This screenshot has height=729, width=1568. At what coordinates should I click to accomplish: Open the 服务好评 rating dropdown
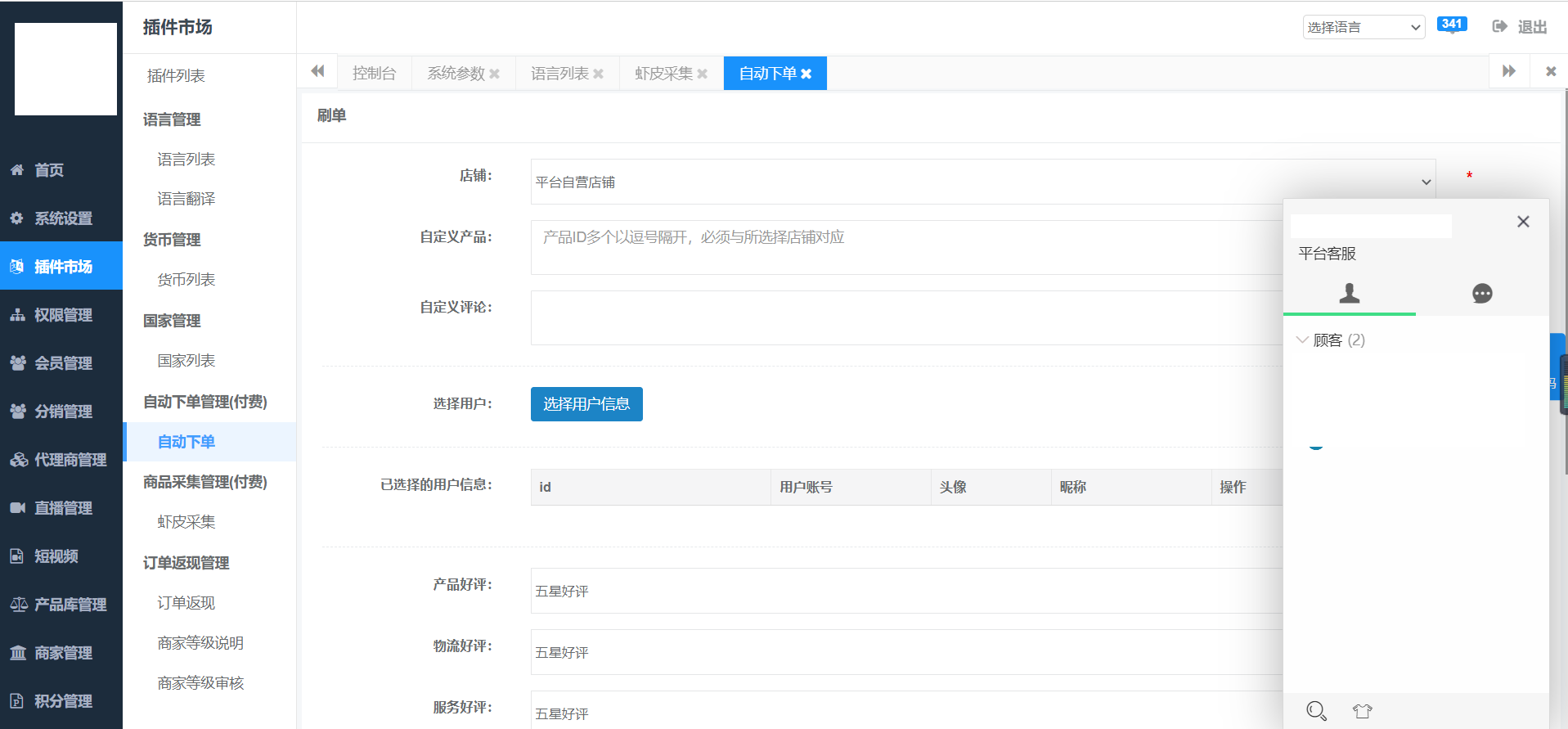906,710
